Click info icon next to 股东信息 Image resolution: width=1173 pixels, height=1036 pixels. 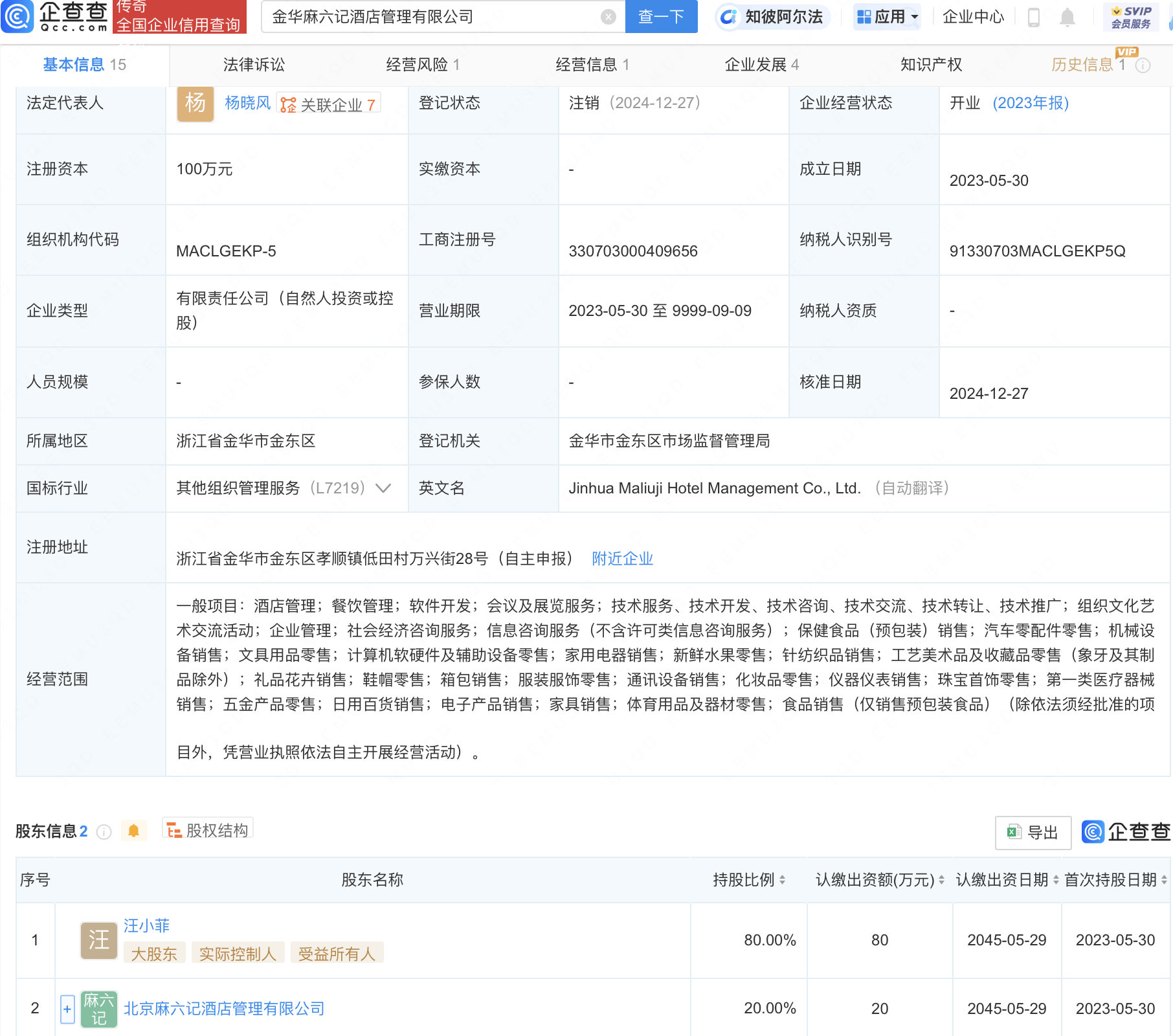tap(104, 831)
